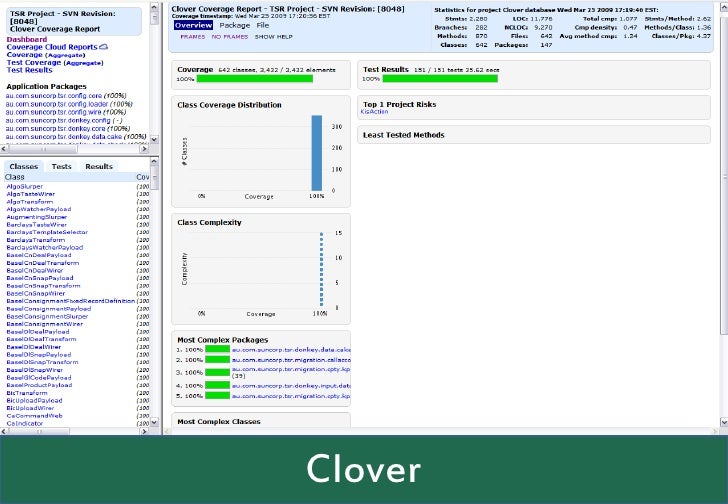Open package au.com.suncorp.tsr.config.core
The width and height of the screenshot is (728, 504).
(x=54, y=96)
